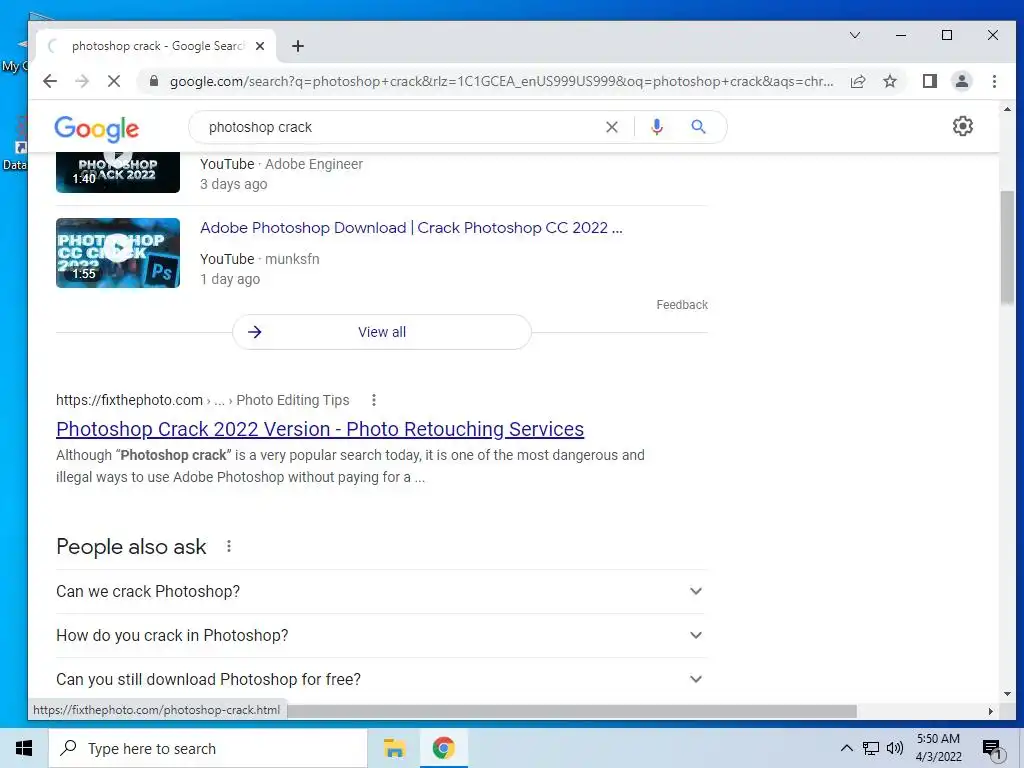Open the Chrome profile avatar

tap(962, 81)
